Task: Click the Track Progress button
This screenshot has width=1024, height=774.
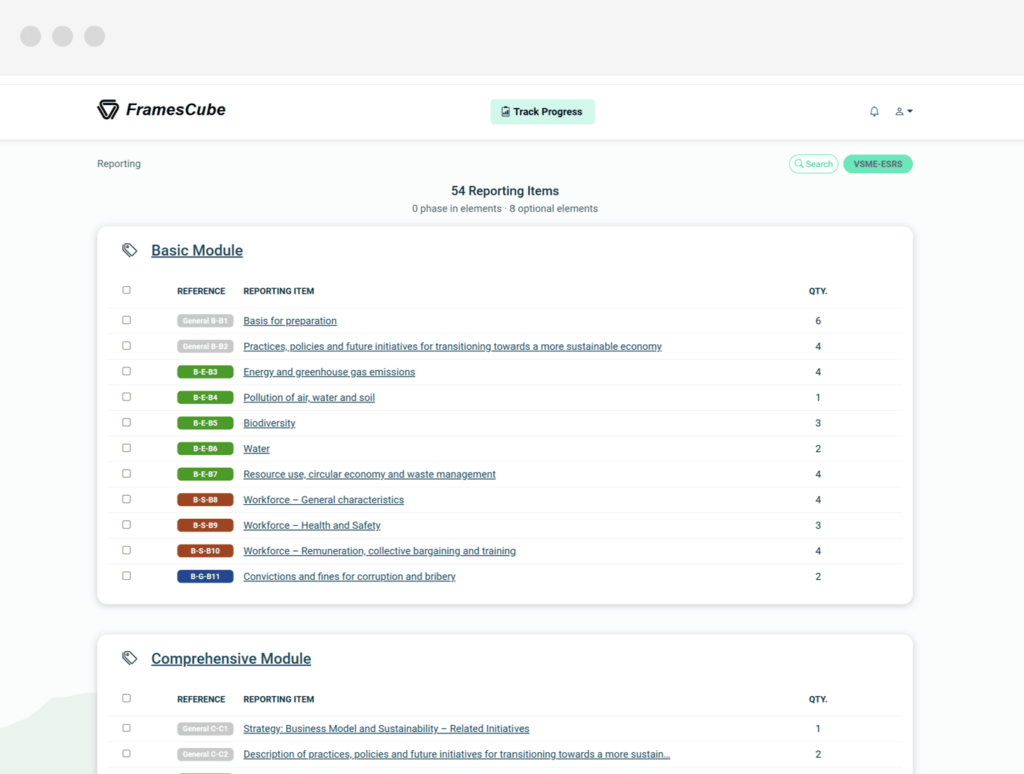Action: point(542,112)
